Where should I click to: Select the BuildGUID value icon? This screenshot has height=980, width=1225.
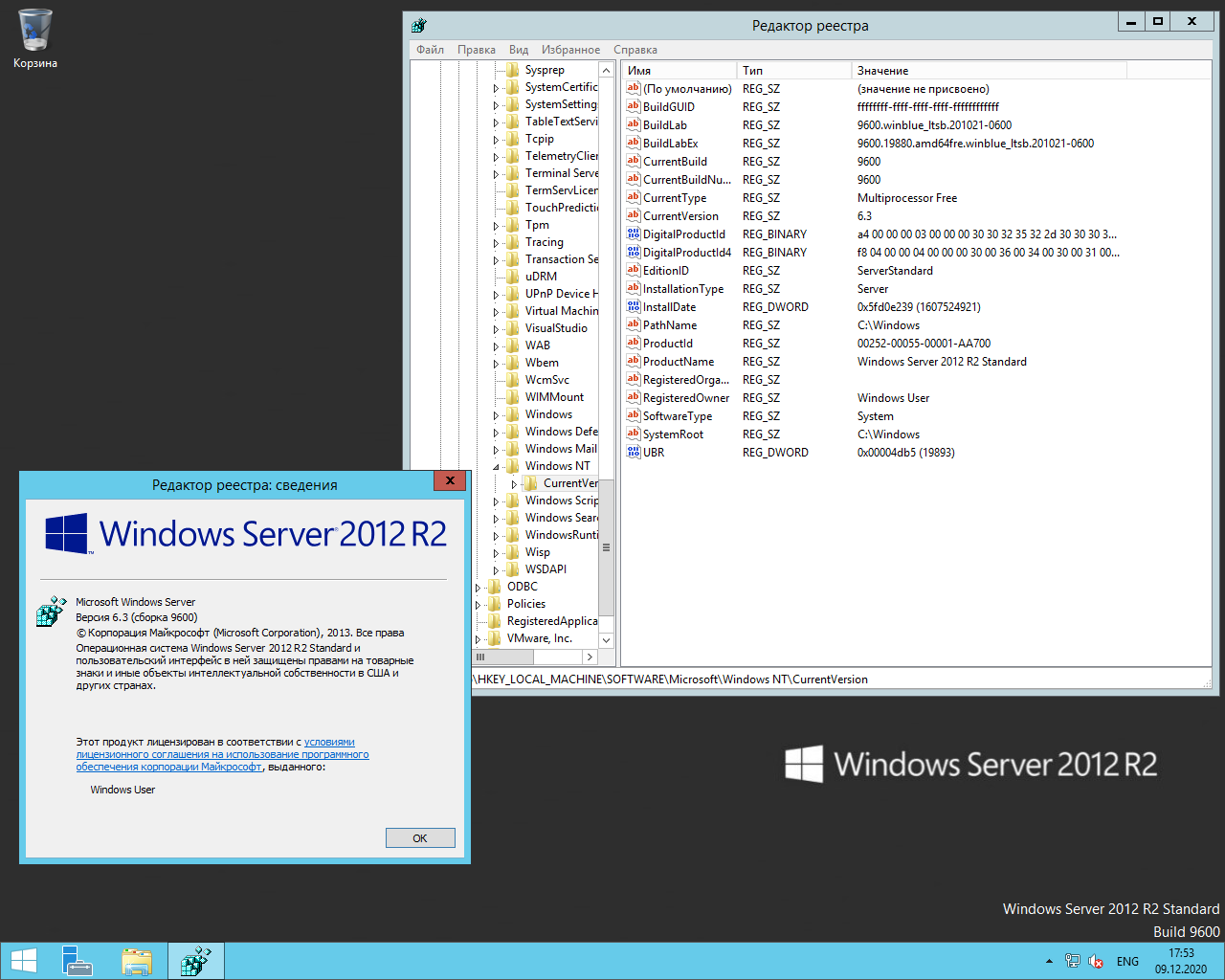pyautogui.click(x=633, y=106)
